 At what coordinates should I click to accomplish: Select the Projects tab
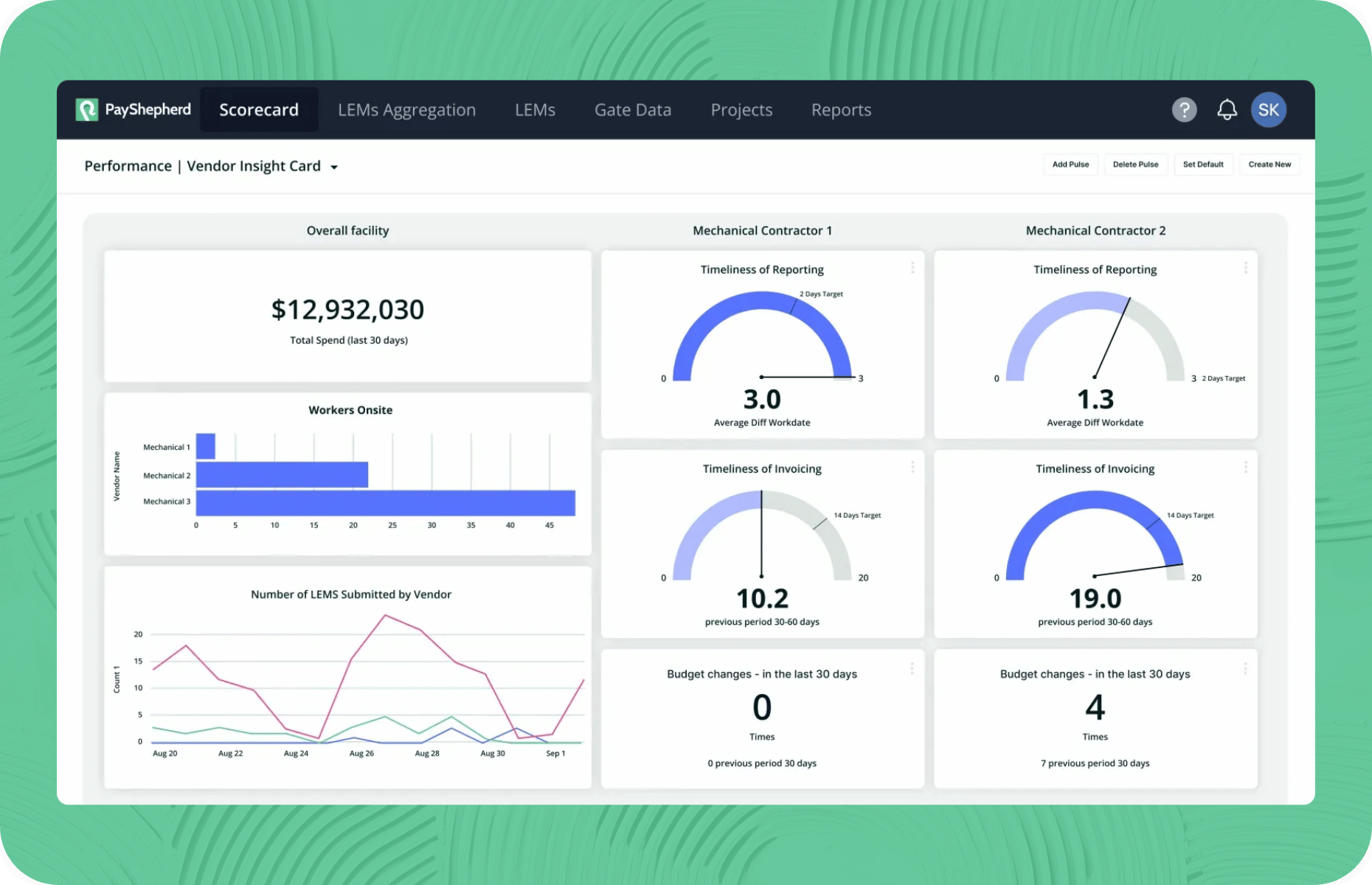[x=741, y=110]
